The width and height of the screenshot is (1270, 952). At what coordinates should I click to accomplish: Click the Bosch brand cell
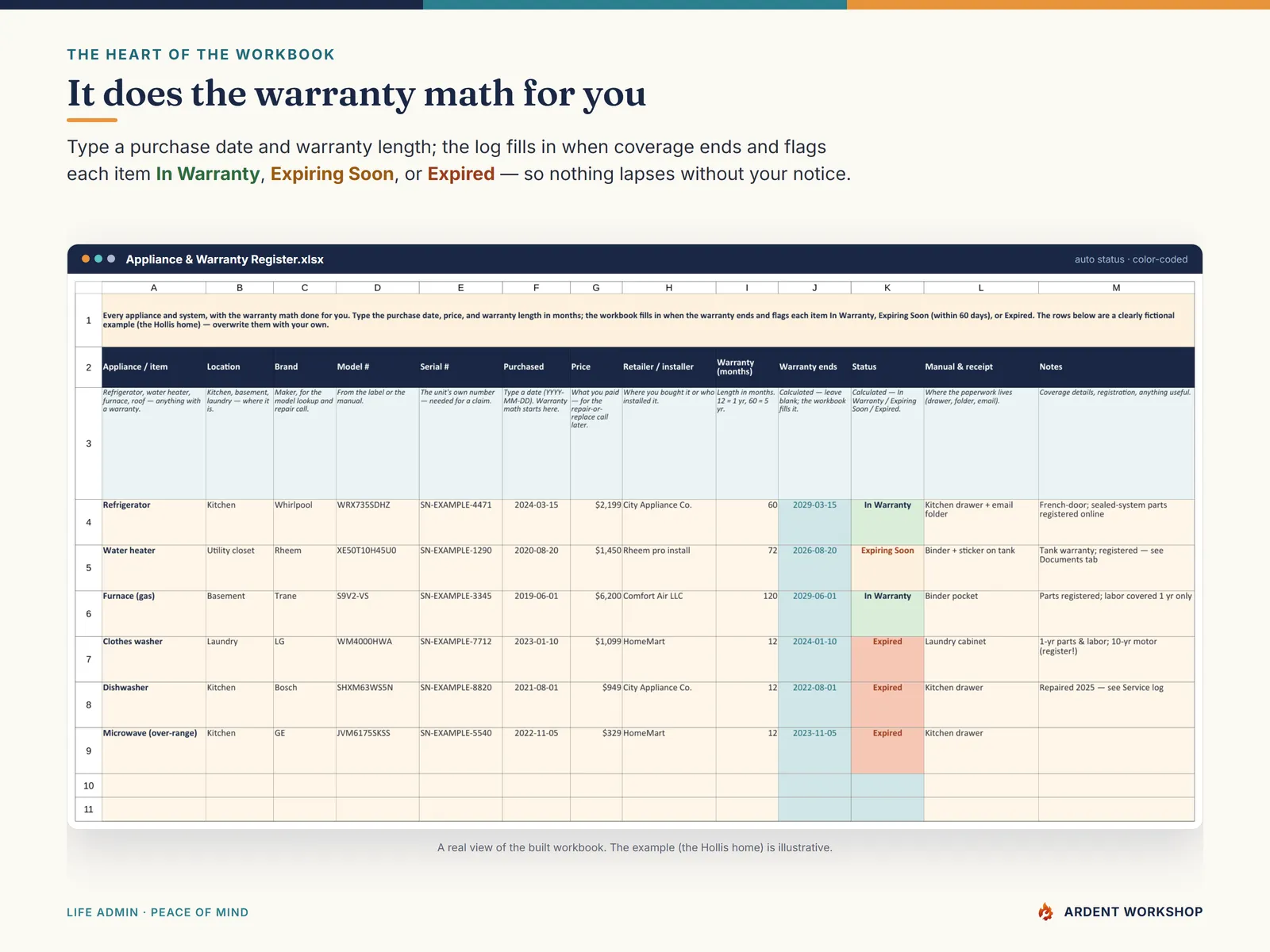point(305,705)
